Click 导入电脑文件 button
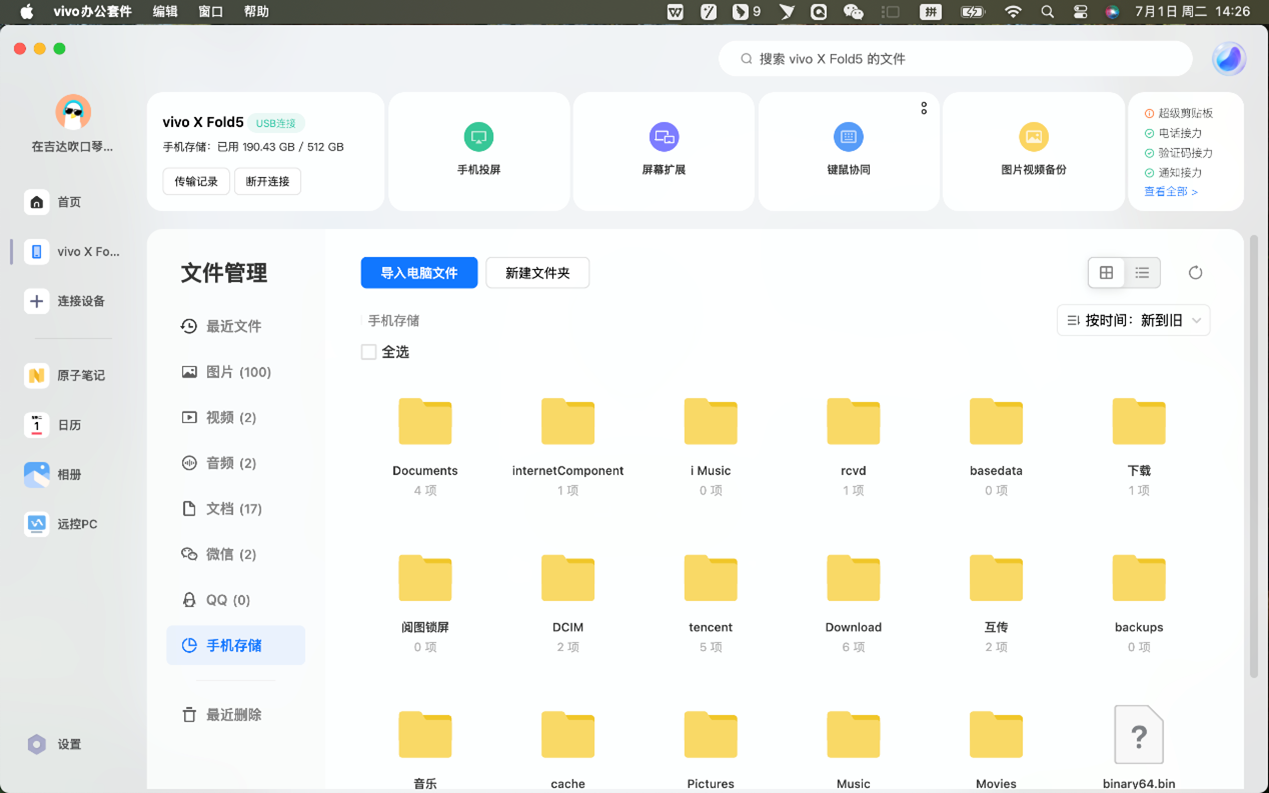This screenshot has width=1269, height=793. tap(419, 273)
